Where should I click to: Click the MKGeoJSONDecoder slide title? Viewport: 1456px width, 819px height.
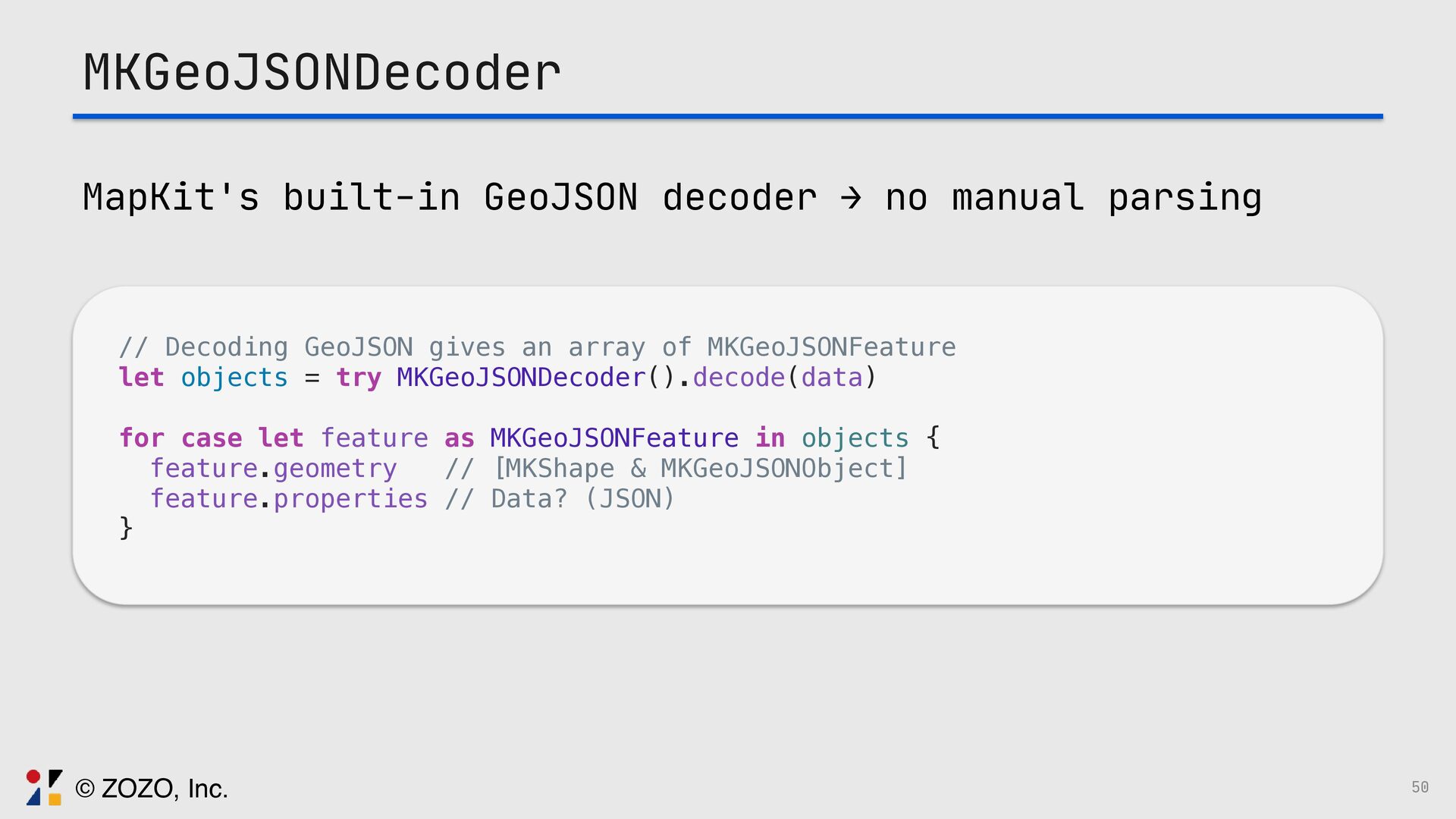(x=322, y=73)
